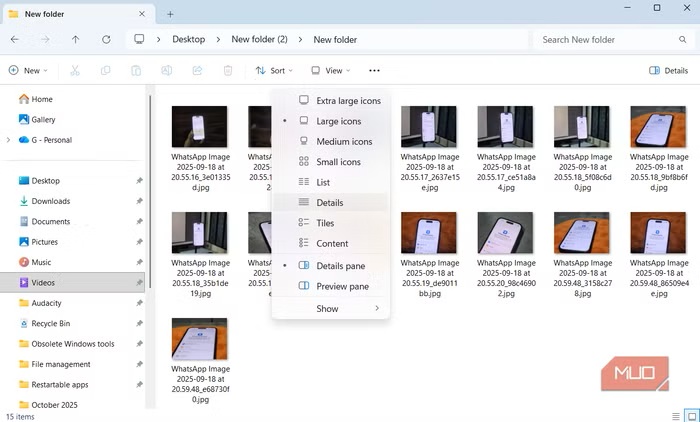The width and height of the screenshot is (700, 422).
Task: Click the Details button in toolbar
Action: (668, 71)
